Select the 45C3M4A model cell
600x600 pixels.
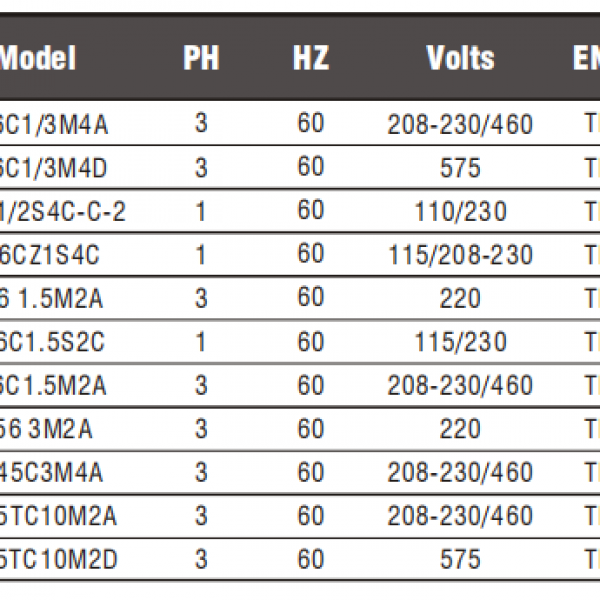pyautogui.click(x=51, y=472)
